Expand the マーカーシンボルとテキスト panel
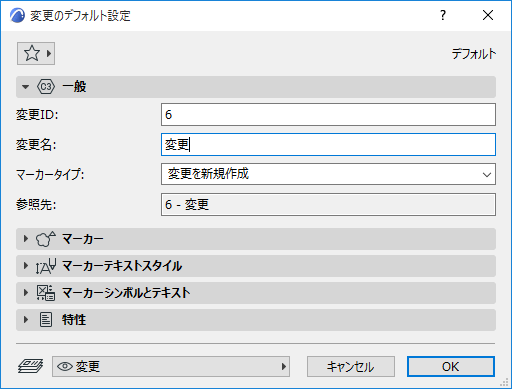 pos(26,293)
